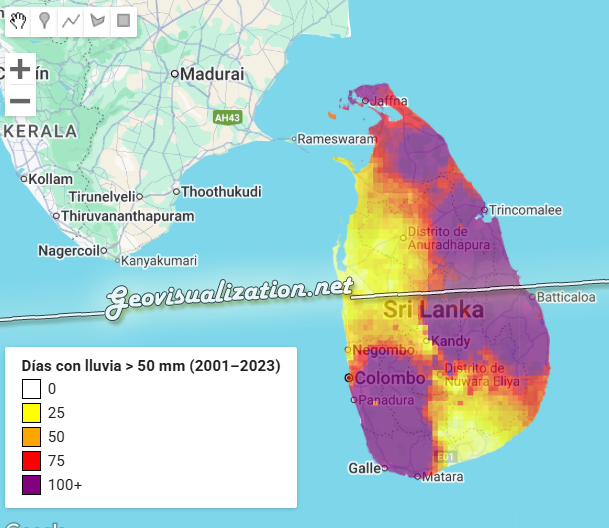Viewport: 609px width, 528px height.
Task: Click the orange 50 legend swatch
Action: point(31,437)
